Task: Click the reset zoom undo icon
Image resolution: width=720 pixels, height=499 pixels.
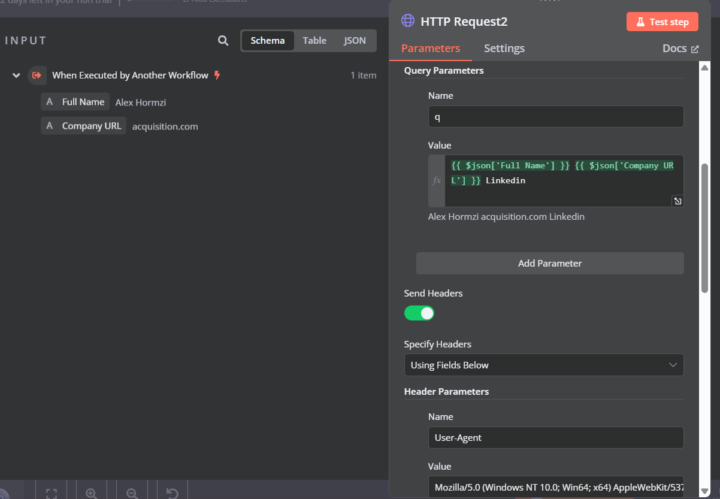Action: (x=172, y=492)
